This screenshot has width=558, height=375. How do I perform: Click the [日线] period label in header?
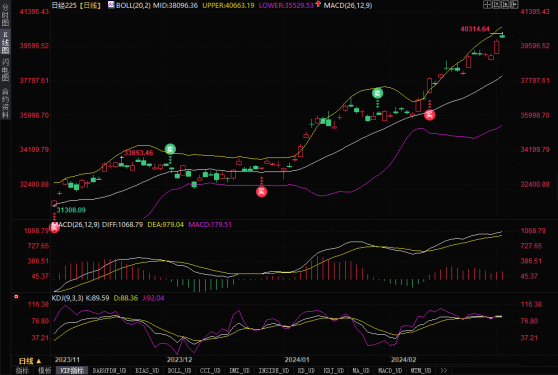coord(90,5)
